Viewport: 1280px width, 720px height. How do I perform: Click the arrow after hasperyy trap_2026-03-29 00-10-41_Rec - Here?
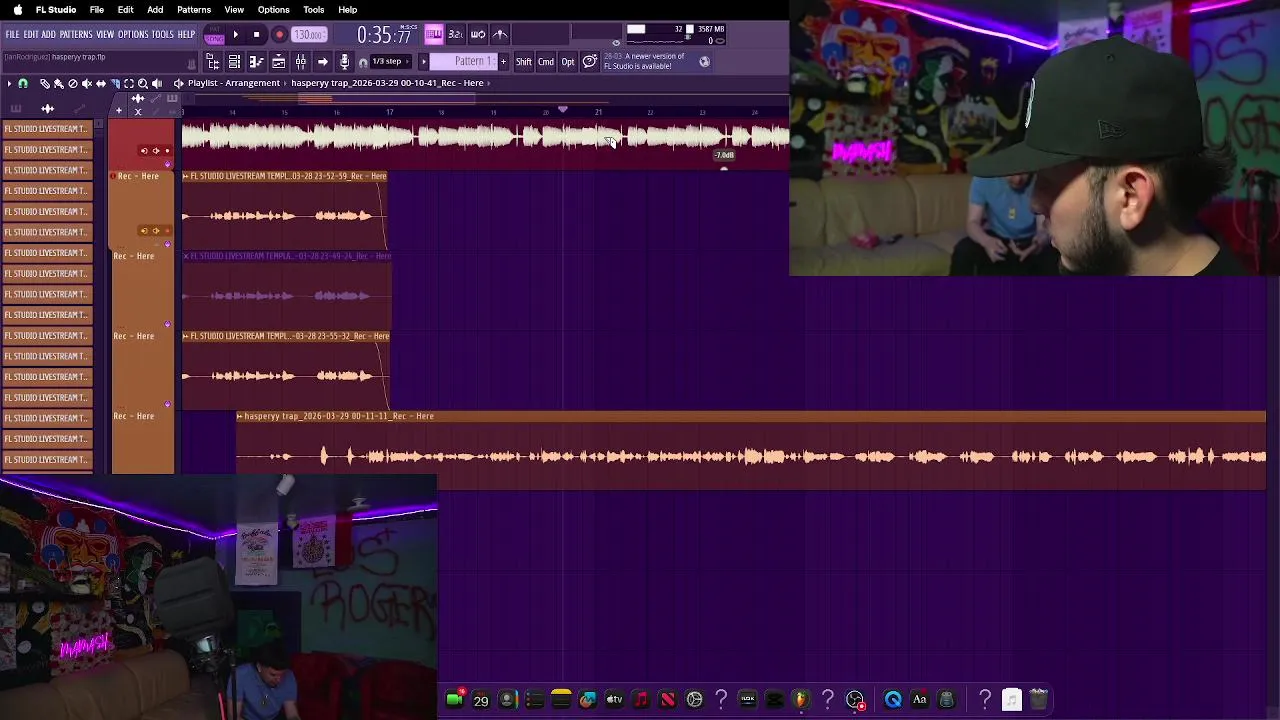(488, 84)
